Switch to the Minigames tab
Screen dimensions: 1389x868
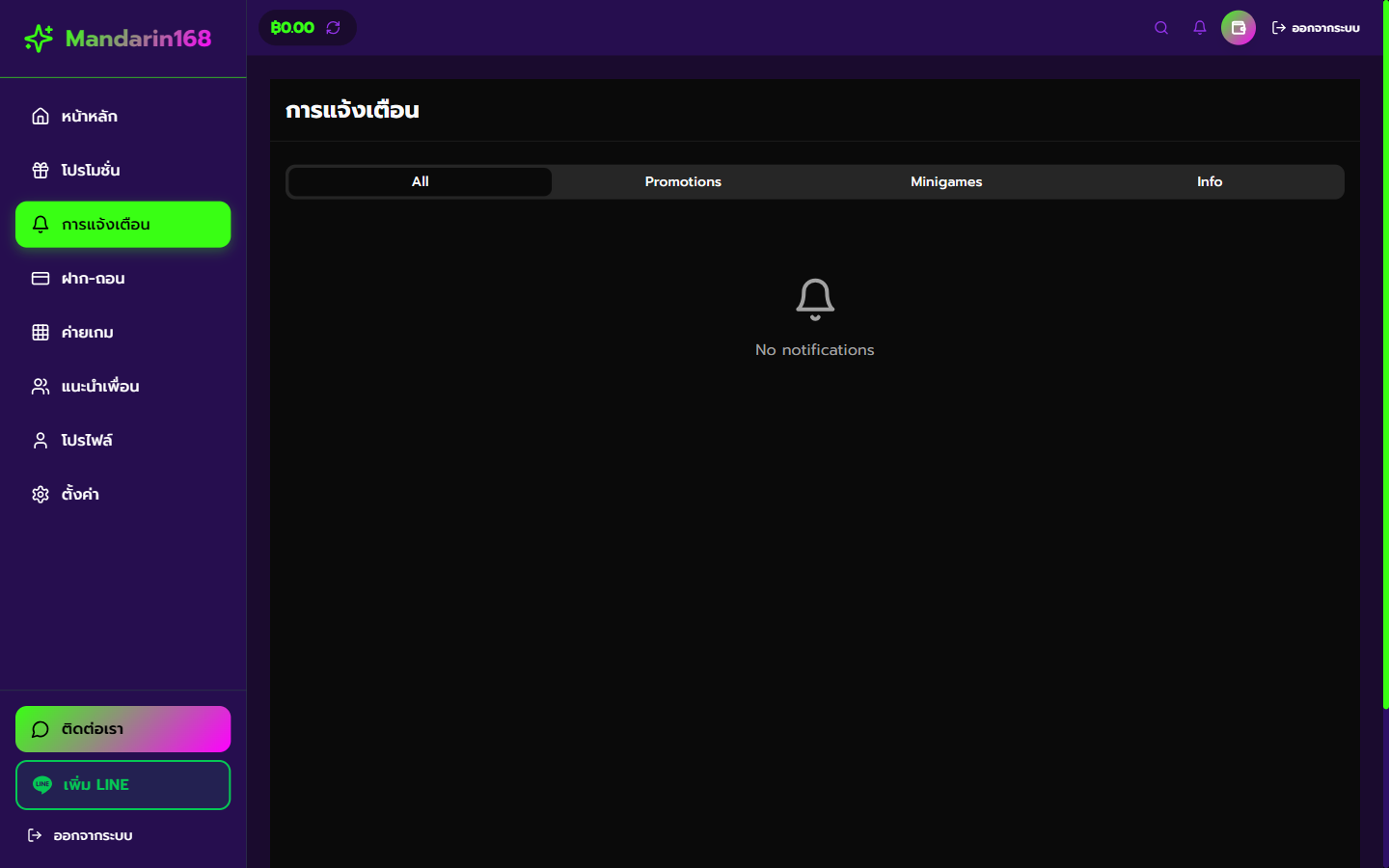[946, 182]
